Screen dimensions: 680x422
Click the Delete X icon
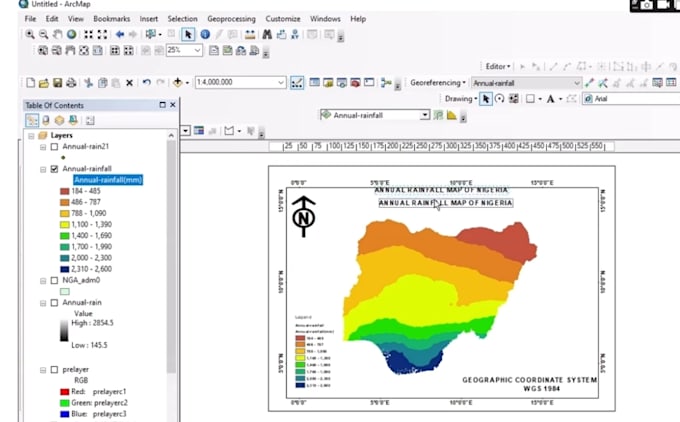point(129,82)
